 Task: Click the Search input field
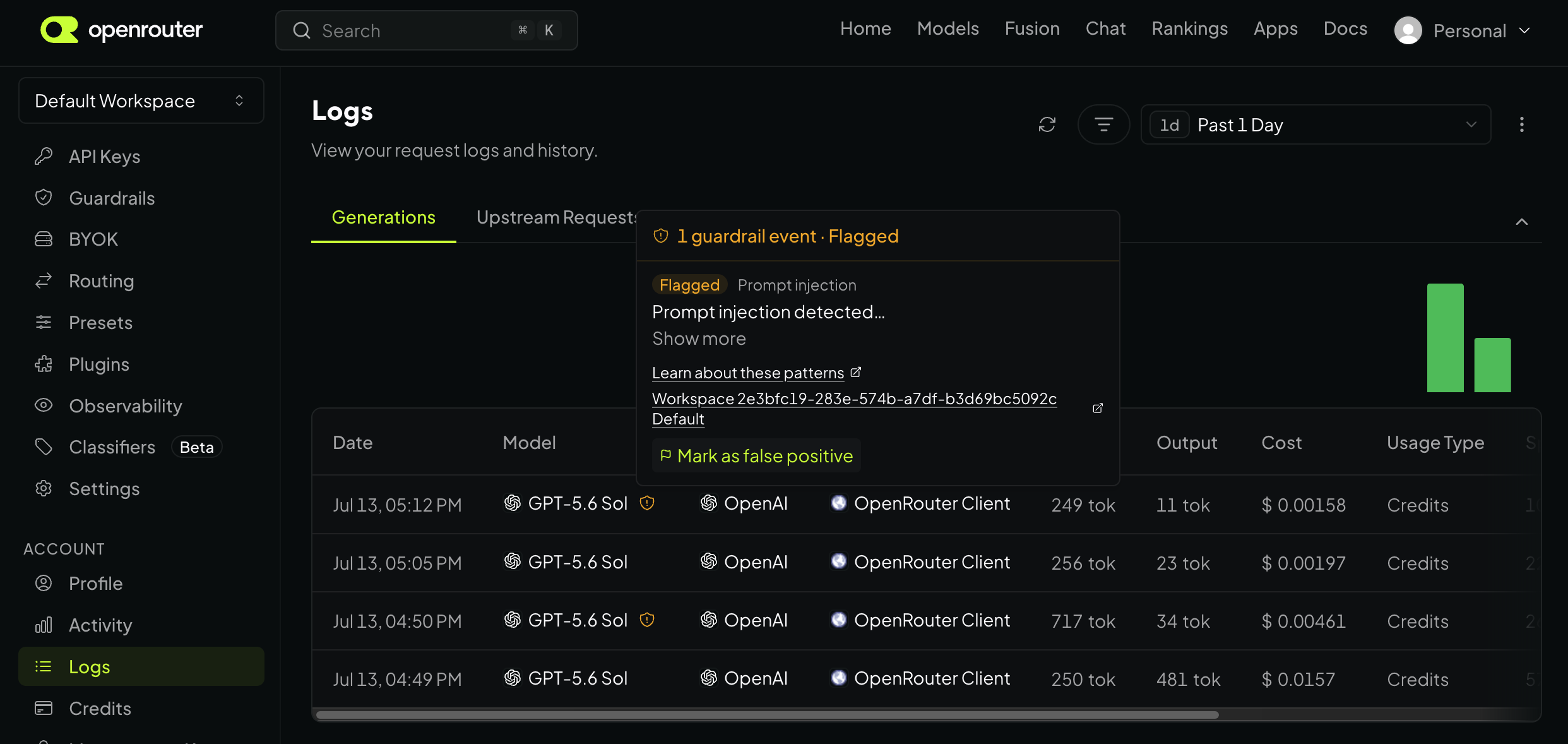[427, 30]
